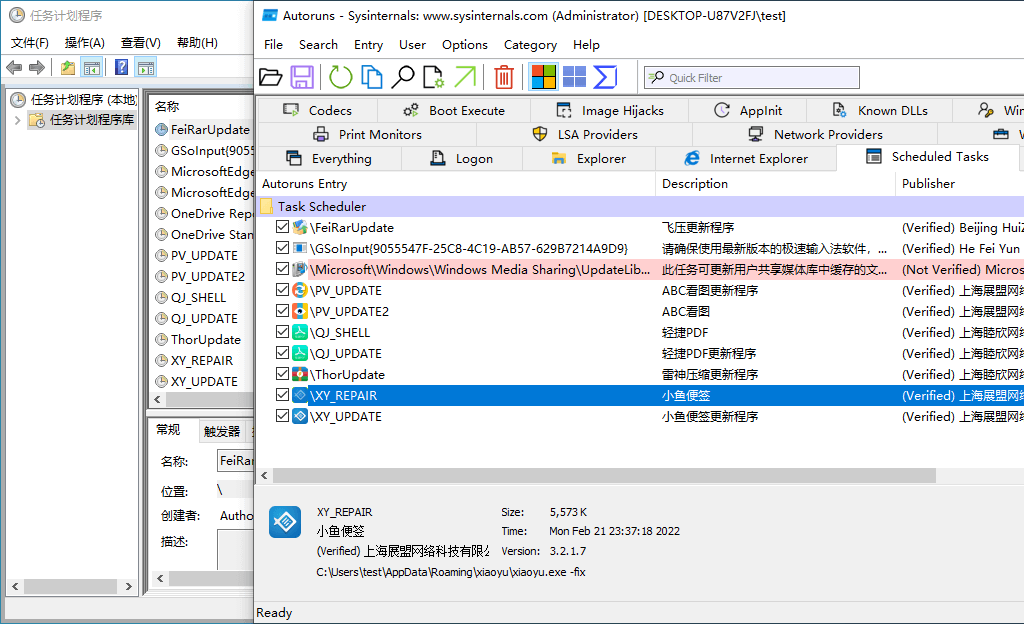This screenshot has width=1024, height=624.
Task: Switch to the 触发器 tab in Task Scheduler
Action: 222,431
